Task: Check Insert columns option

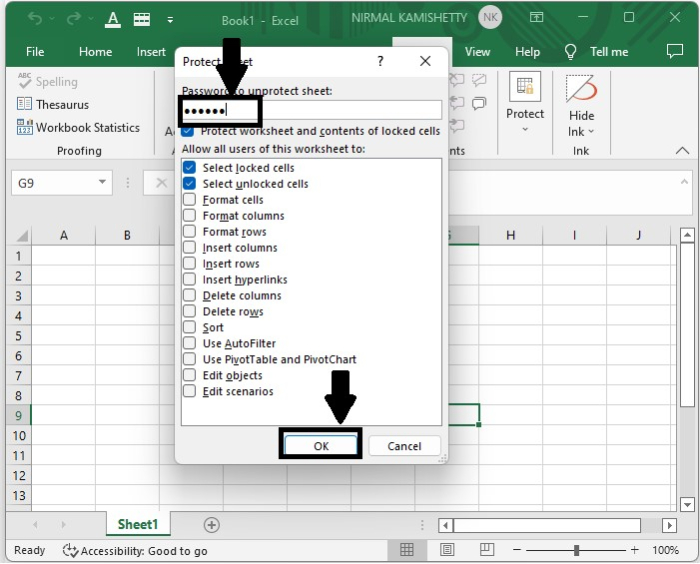Action: [189, 247]
